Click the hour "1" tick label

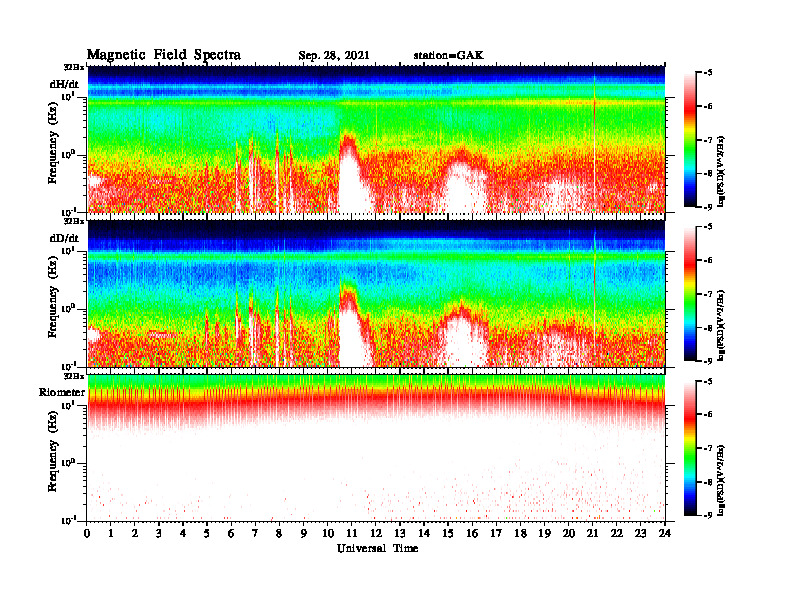click(111, 534)
